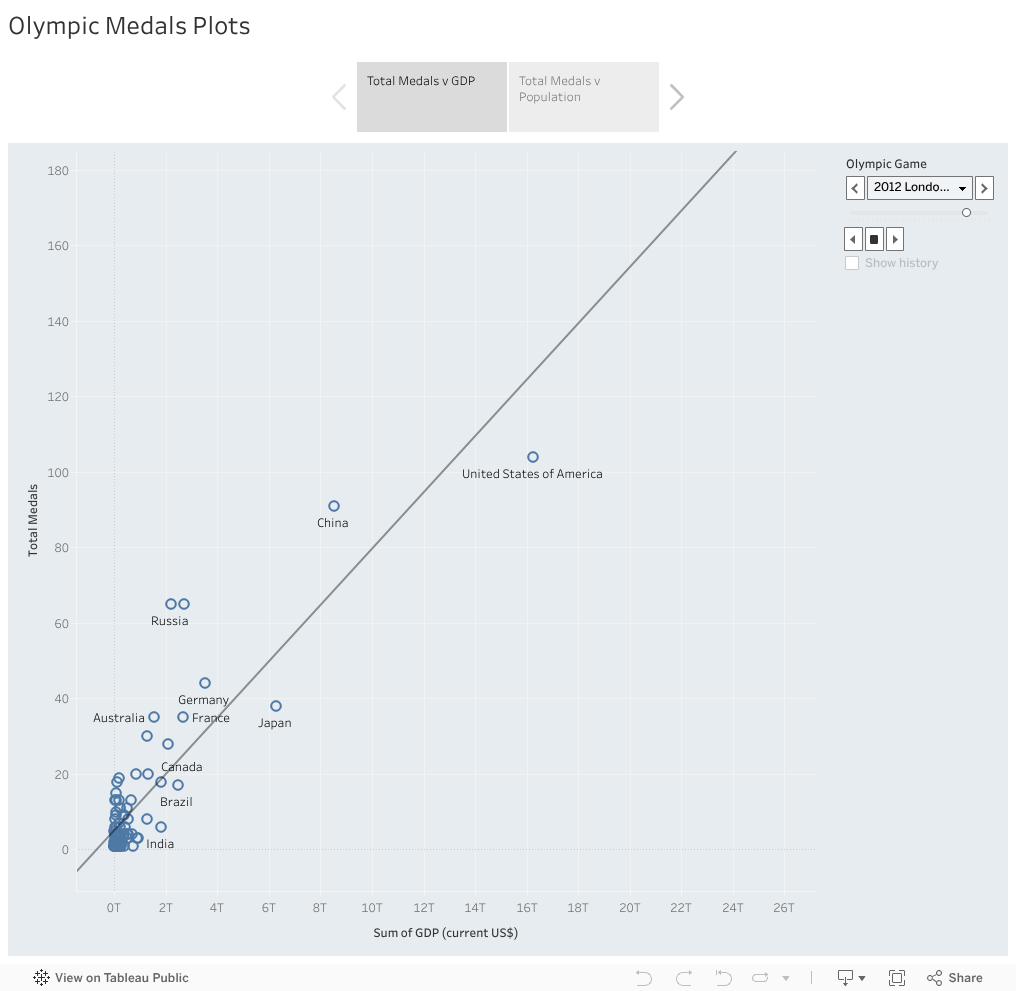
Task: Click the next story point arrow
Action: click(x=677, y=96)
